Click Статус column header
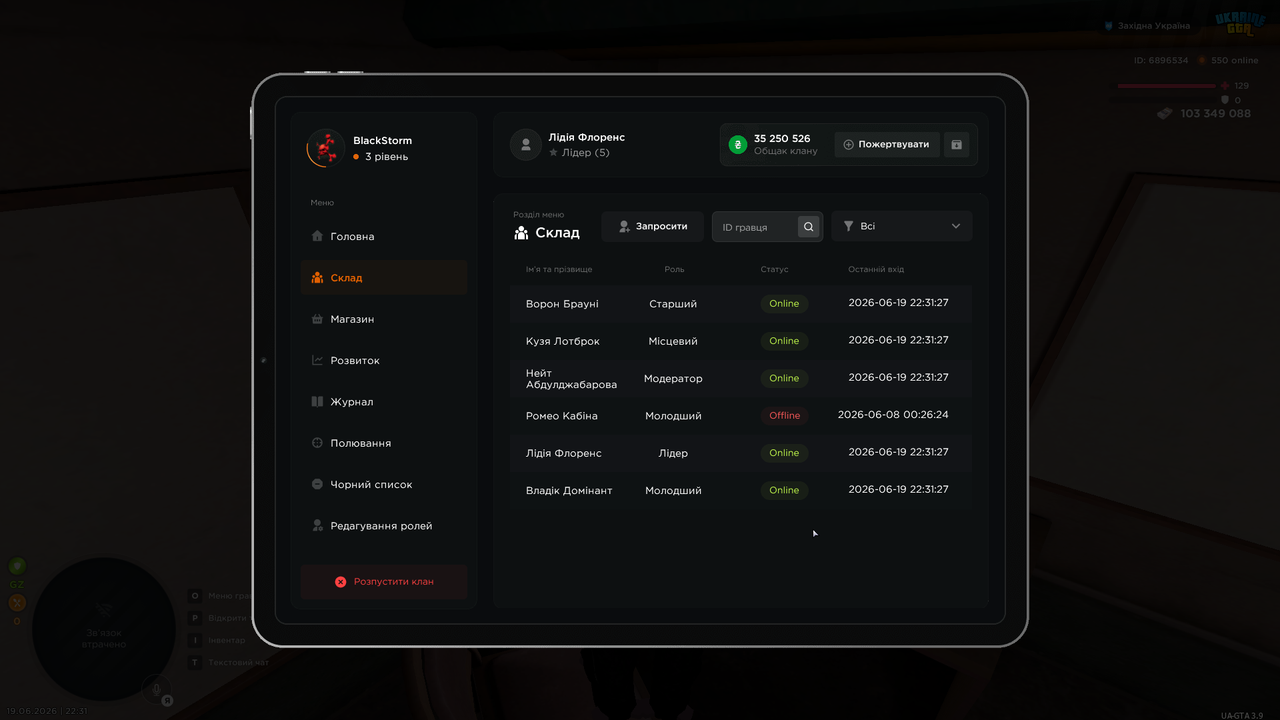 [x=774, y=269]
